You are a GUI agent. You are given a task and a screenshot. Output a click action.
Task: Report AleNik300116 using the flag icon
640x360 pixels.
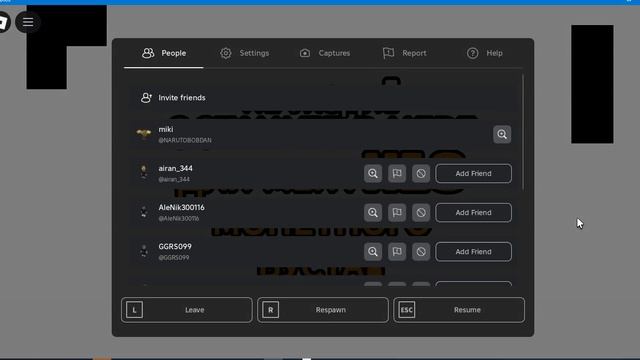pos(397,213)
